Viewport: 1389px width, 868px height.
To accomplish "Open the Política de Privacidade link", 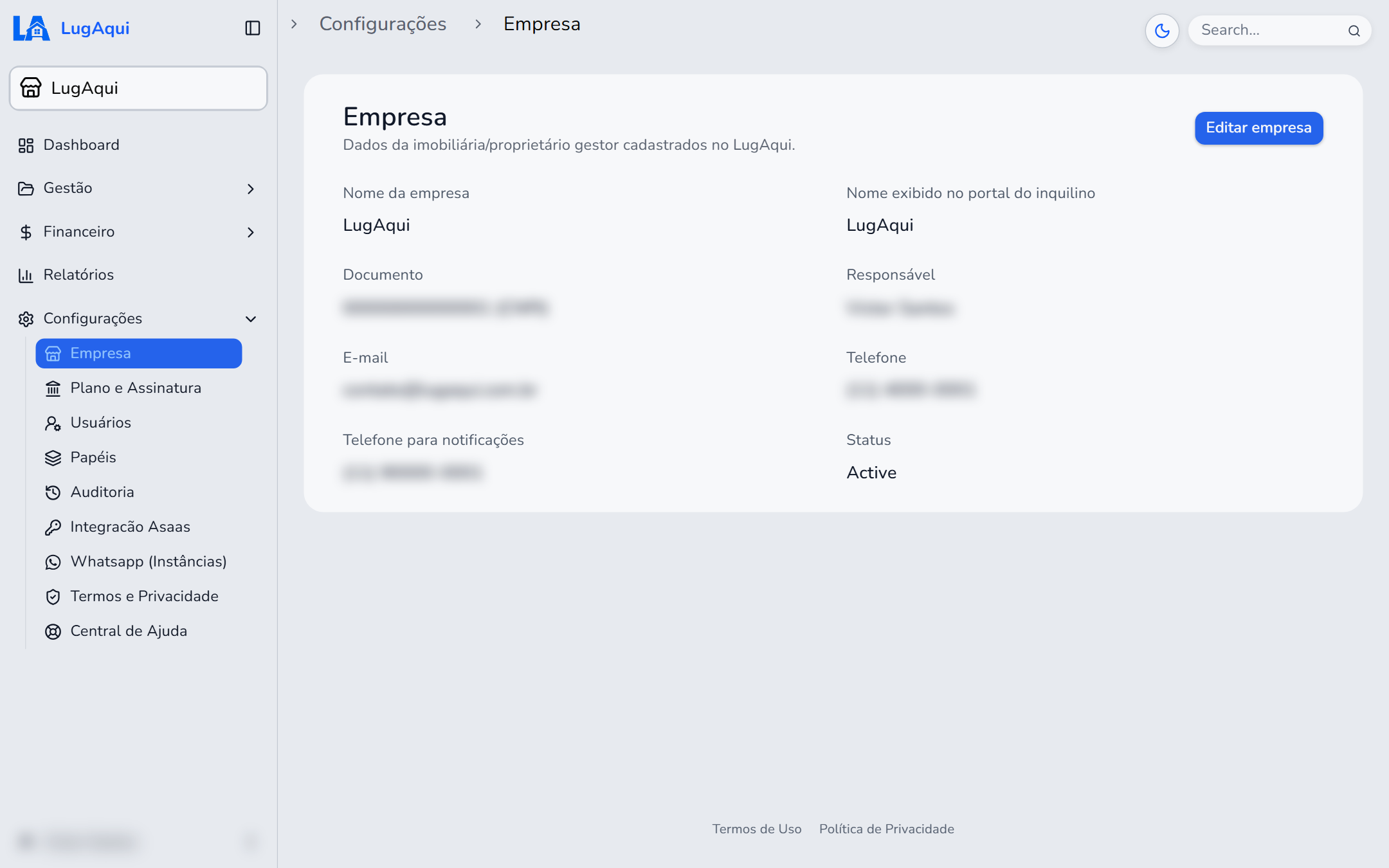I will (886, 829).
